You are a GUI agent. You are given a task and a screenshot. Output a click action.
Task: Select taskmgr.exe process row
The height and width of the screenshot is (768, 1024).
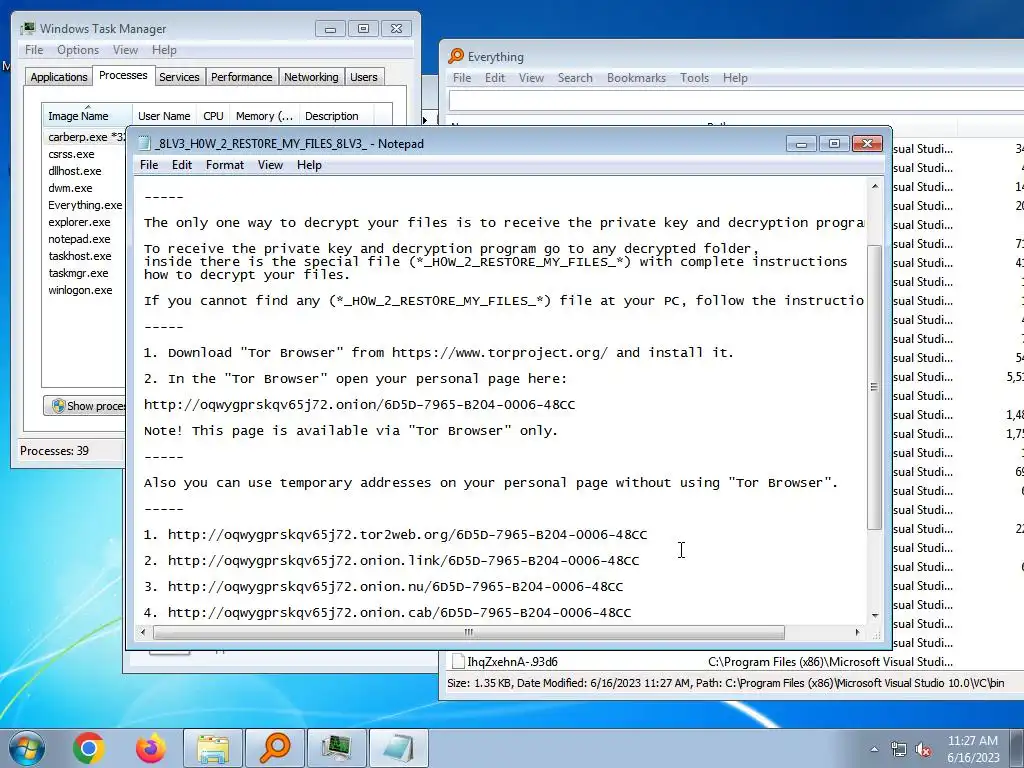click(85, 273)
